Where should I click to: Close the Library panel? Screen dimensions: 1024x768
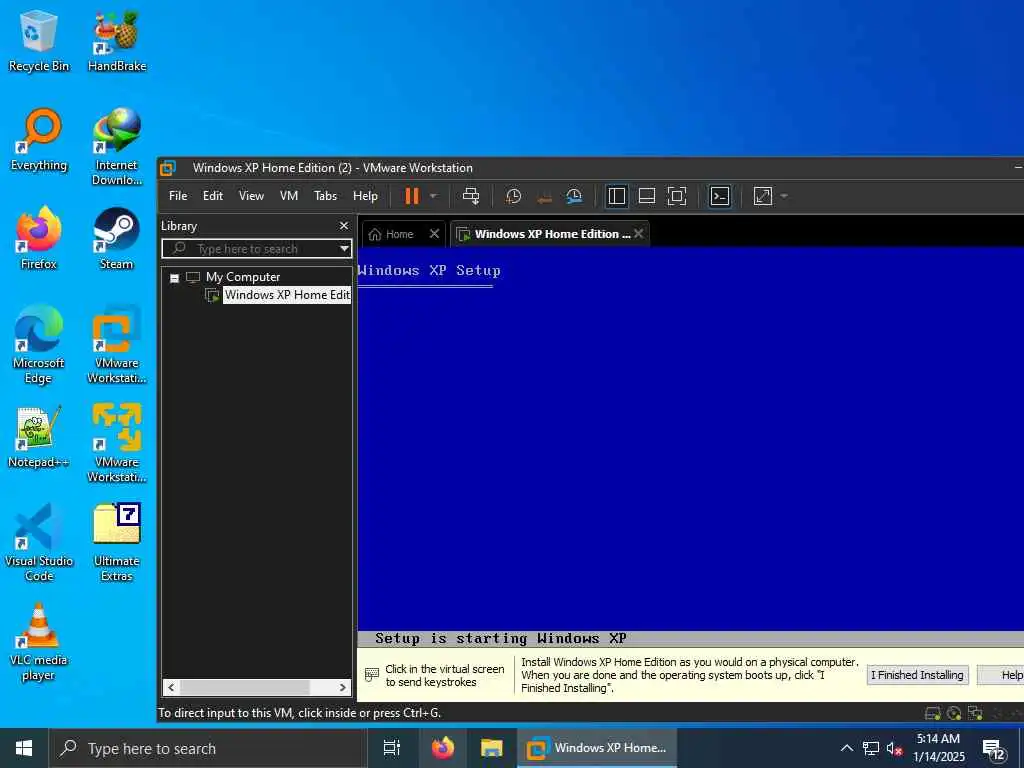point(344,225)
